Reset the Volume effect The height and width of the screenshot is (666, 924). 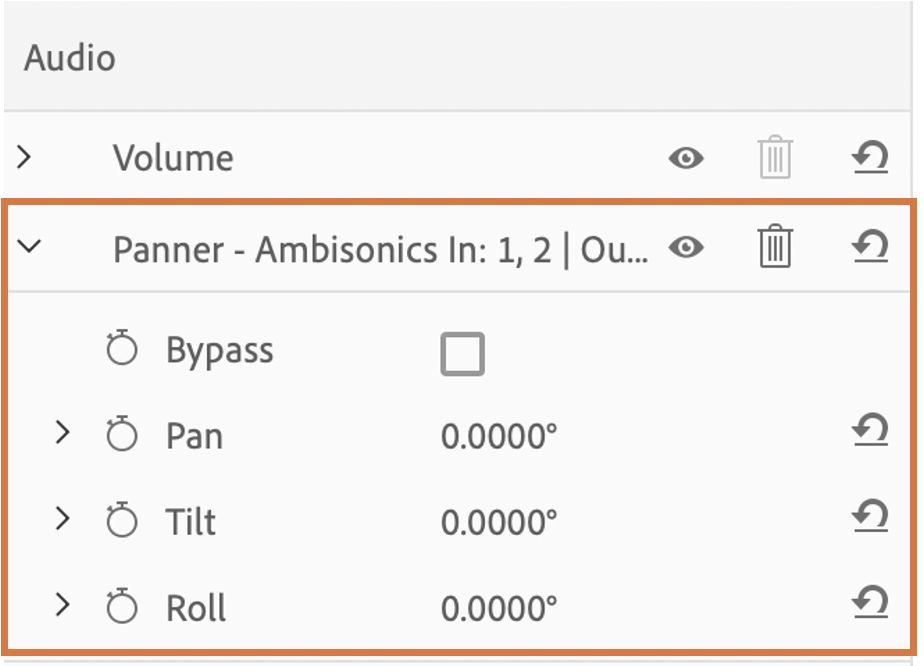point(870,158)
